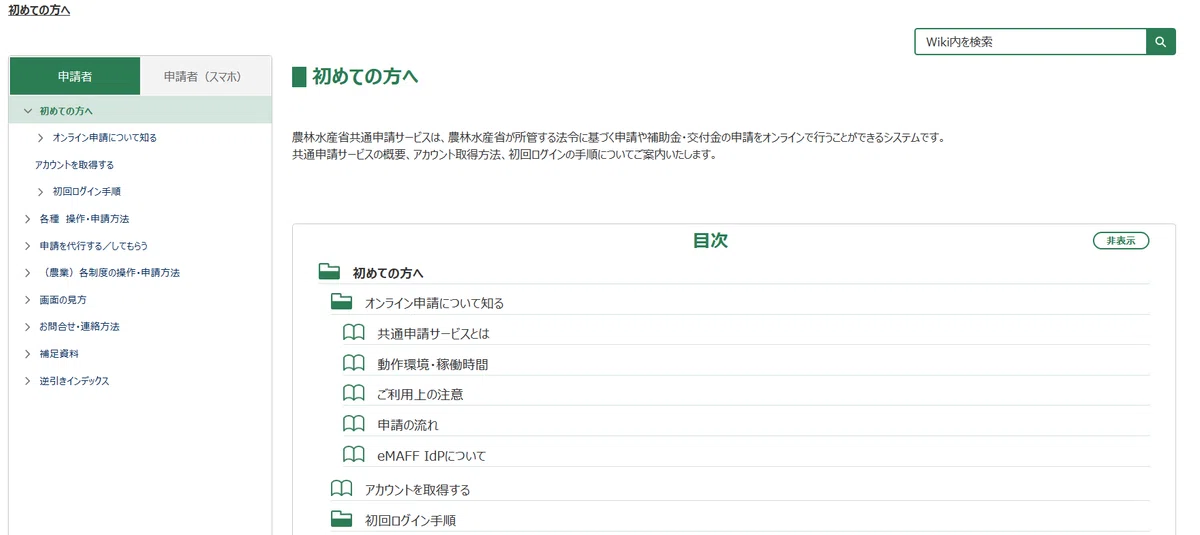
Task: Open 補足資料 in the sidebar
Action: 59,353
